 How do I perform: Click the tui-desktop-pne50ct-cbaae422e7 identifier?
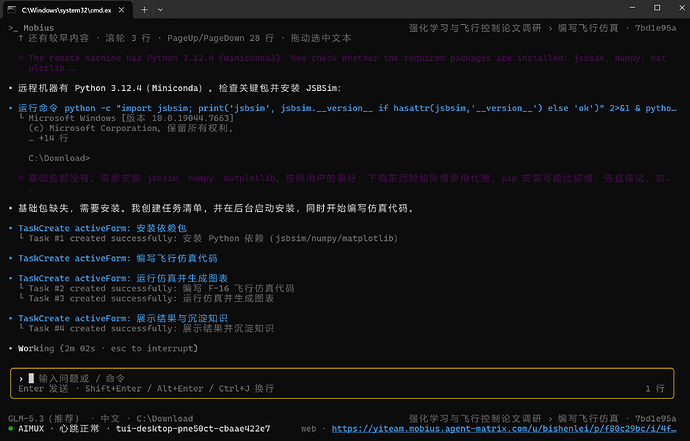[x=193, y=429]
